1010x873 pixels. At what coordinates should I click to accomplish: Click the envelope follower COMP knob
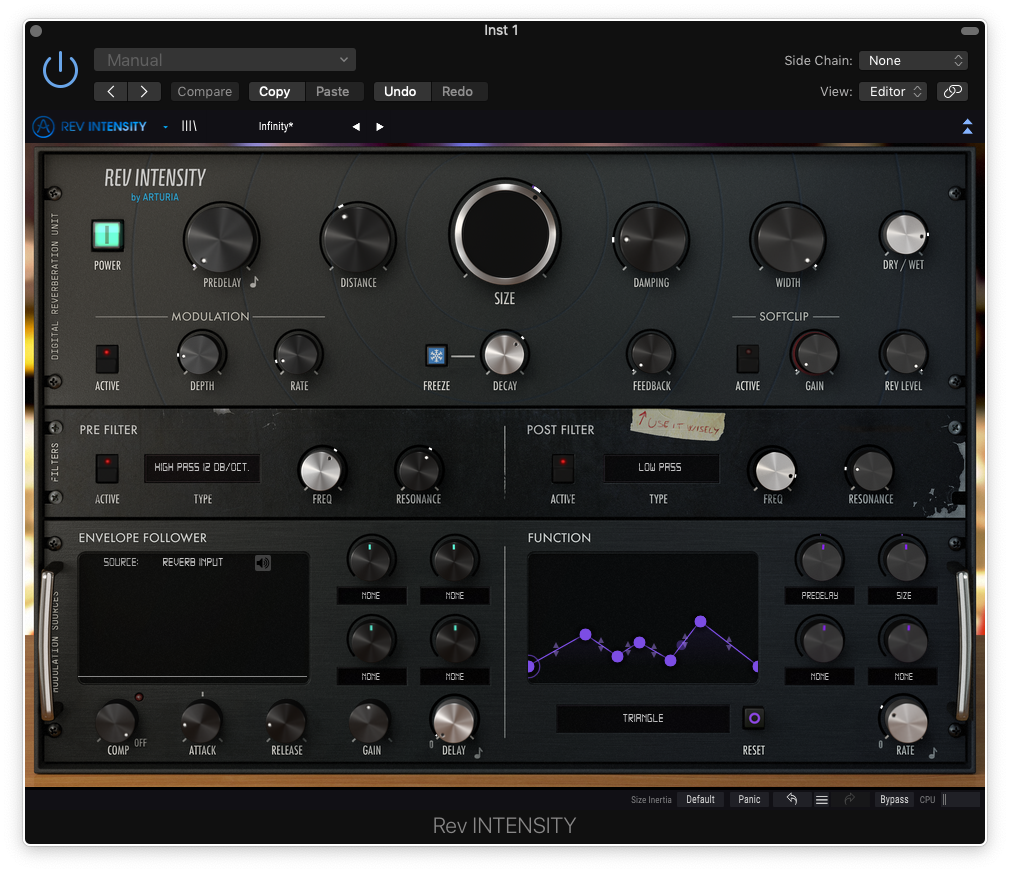(117, 722)
